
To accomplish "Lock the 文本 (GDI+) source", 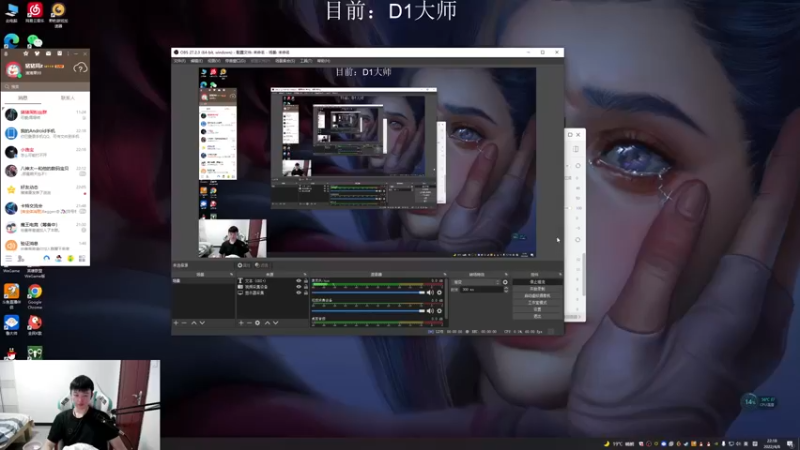I will point(306,281).
